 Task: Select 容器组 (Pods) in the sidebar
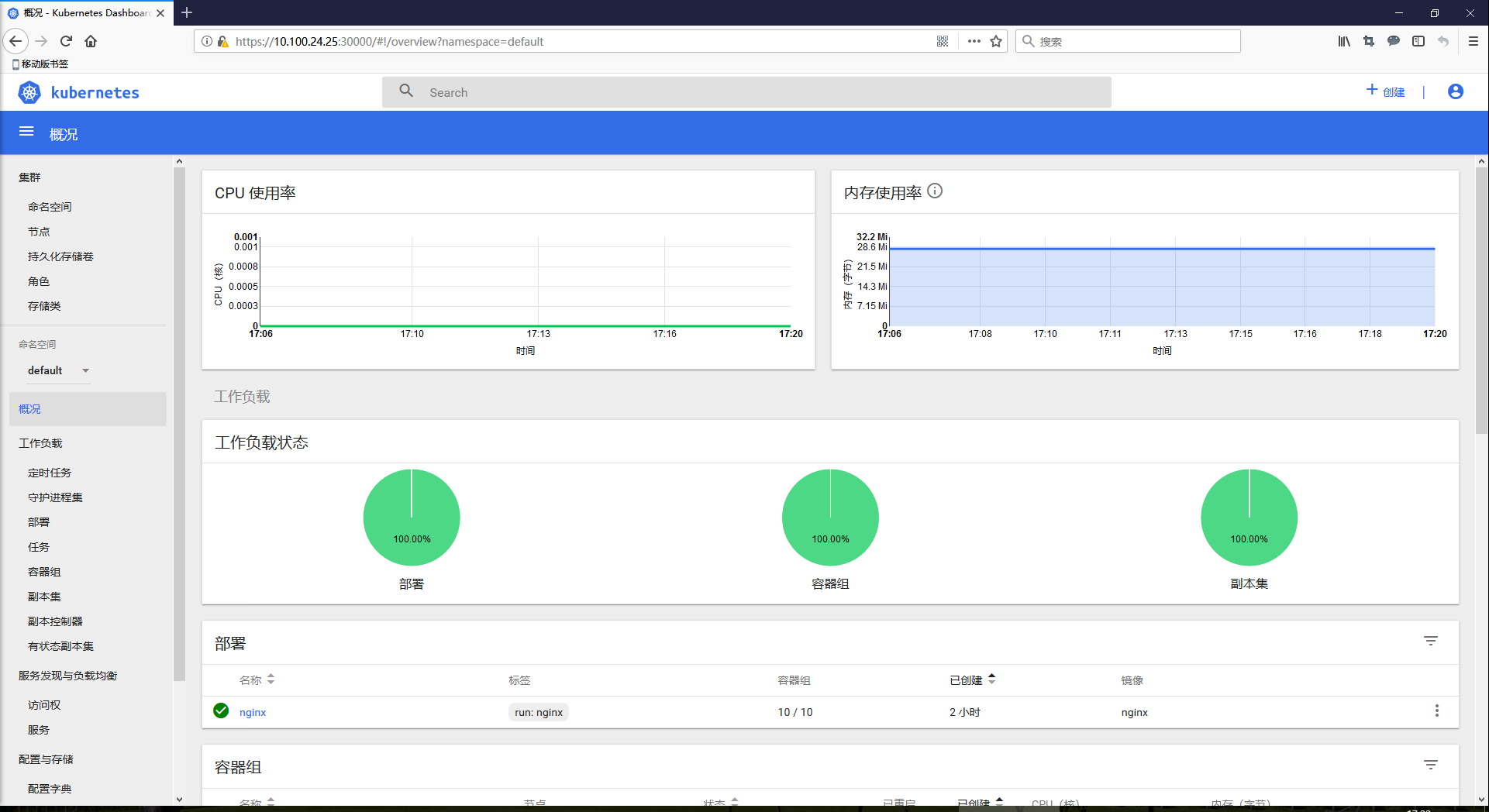point(44,572)
